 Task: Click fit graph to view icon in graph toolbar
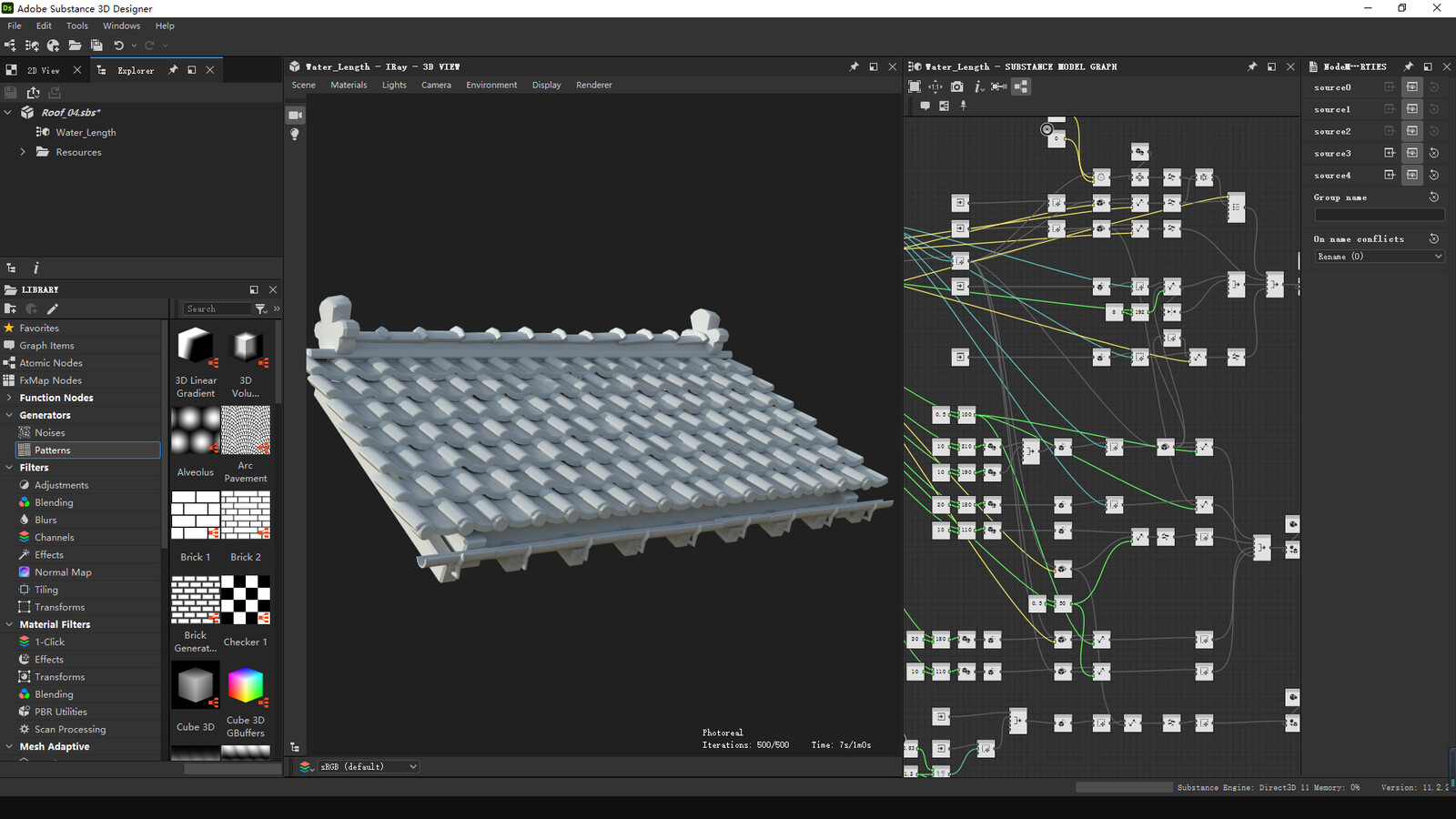tap(915, 86)
